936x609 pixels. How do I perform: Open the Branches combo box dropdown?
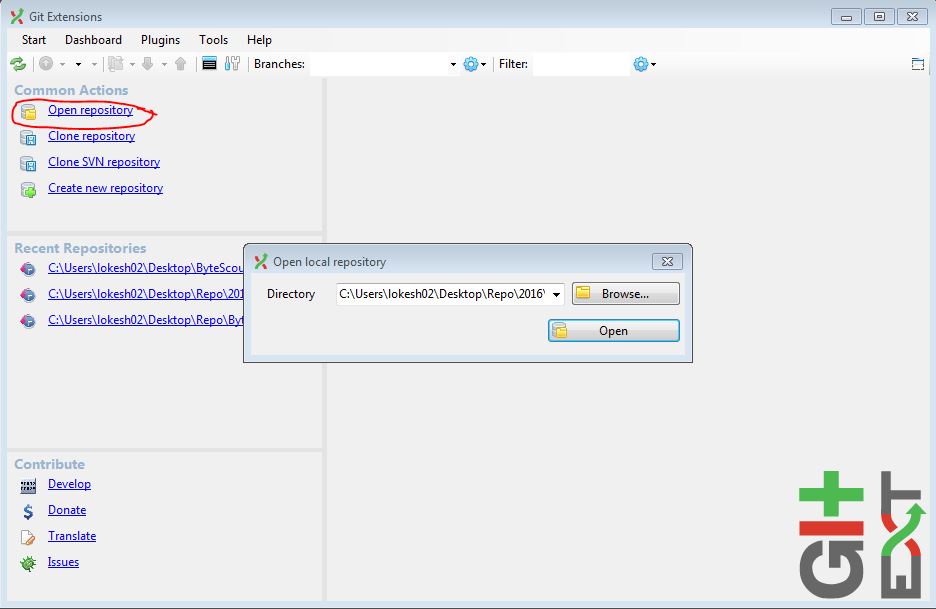[453, 64]
